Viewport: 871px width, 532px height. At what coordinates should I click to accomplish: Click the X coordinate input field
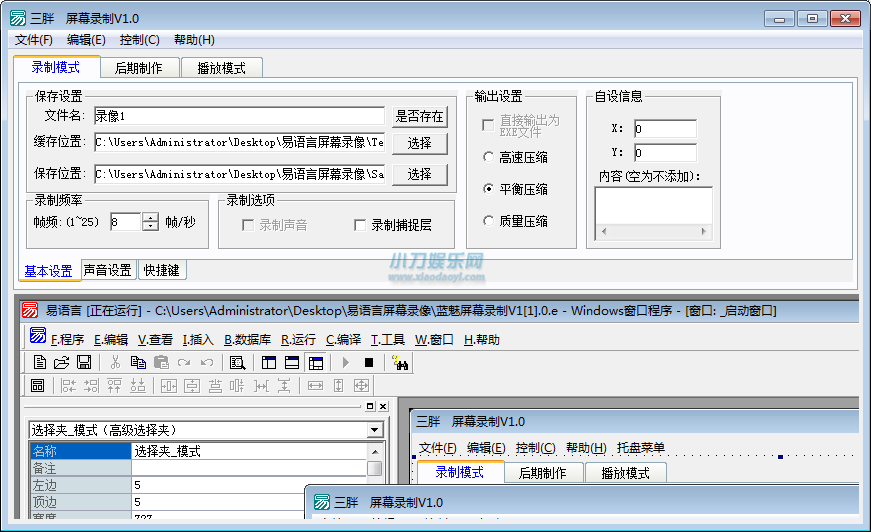665,129
